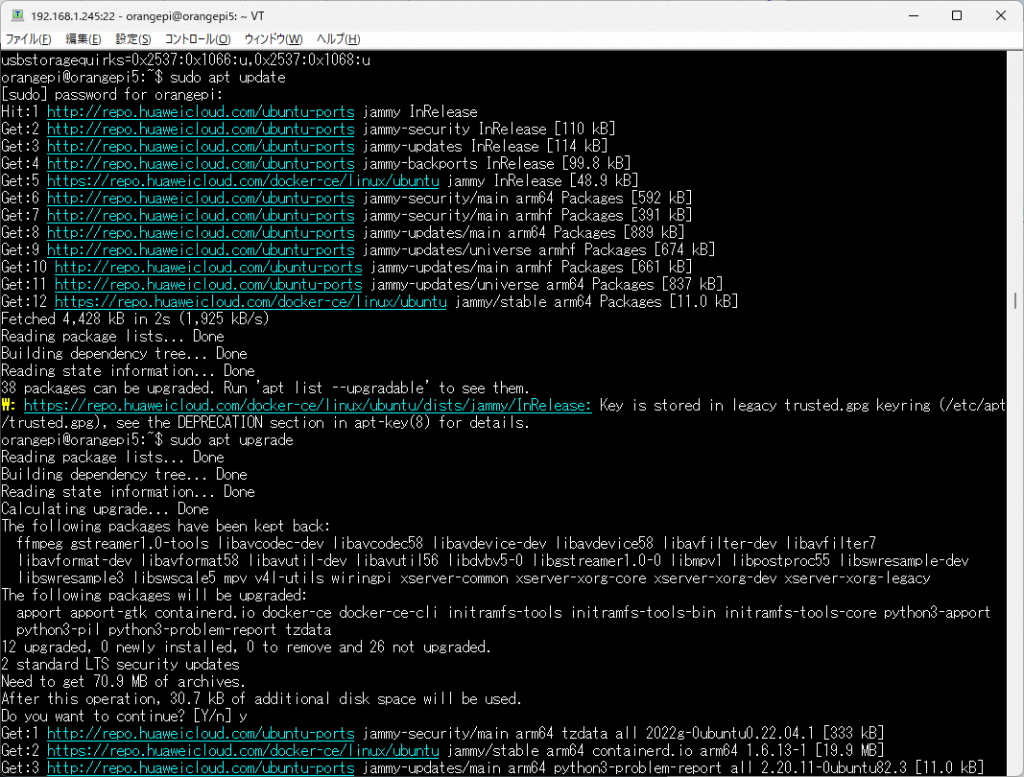Open the warning InRelease docker-ce URL
Viewport: 1024px width, 777px height.
coord(308,405)
